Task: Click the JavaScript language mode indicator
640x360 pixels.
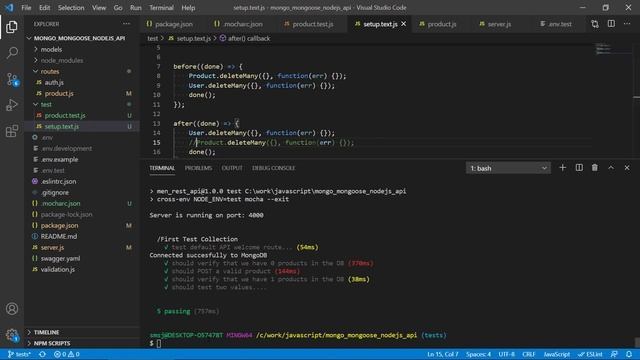Action: click(556, 354)
